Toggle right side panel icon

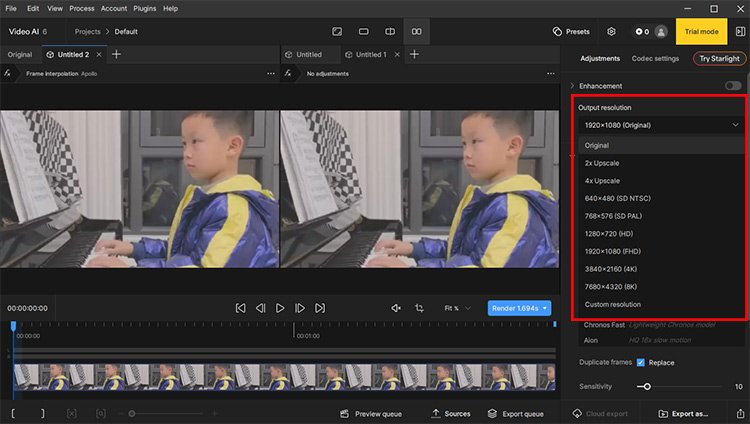click(740, 32)
